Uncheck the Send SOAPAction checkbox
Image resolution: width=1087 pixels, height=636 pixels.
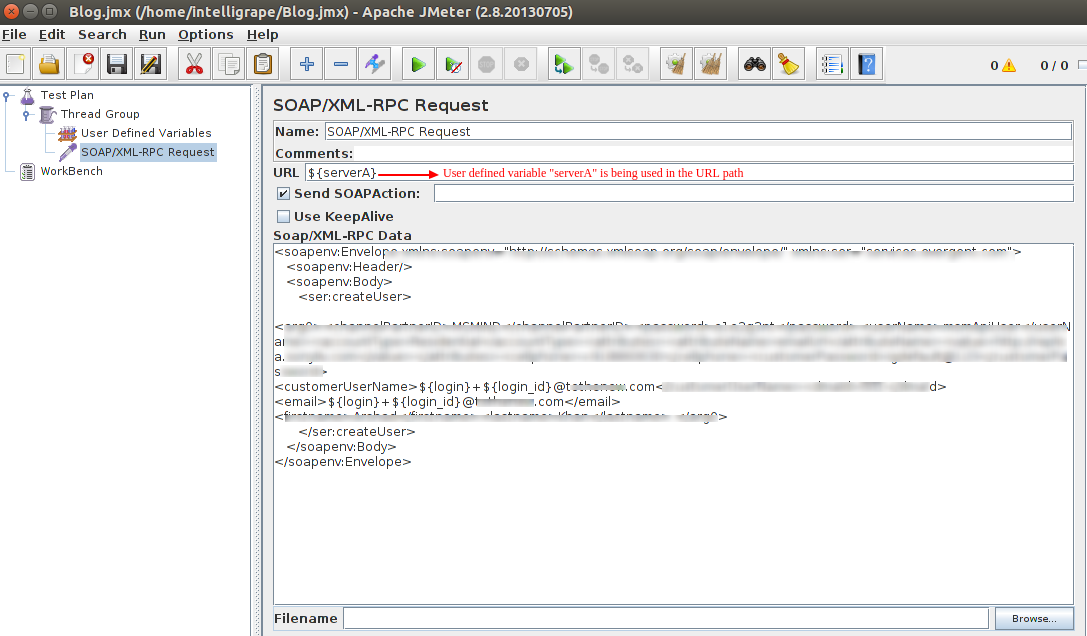click(x=284, y=194)
